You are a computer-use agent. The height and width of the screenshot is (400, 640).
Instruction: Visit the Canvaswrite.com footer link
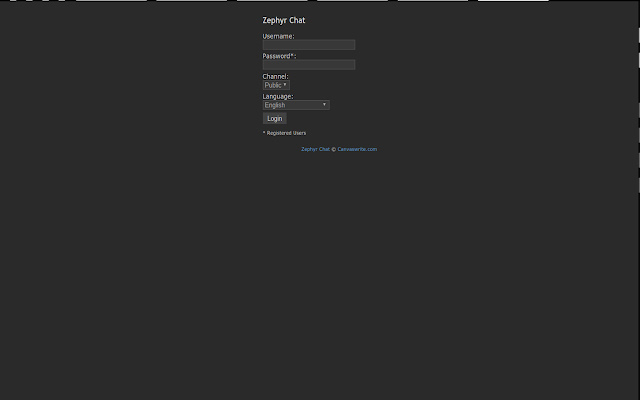pos(357,149)
